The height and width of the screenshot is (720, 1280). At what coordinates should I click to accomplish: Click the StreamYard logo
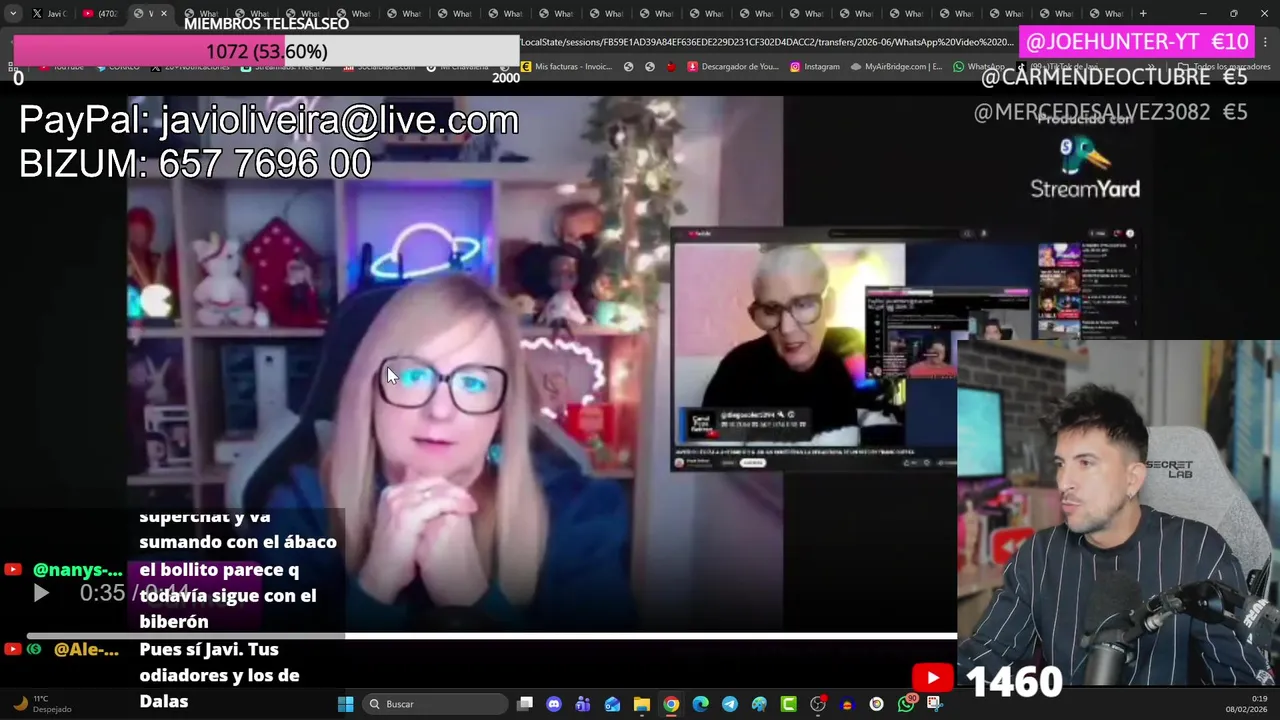pyautogui.click(x=1085, y=168)
